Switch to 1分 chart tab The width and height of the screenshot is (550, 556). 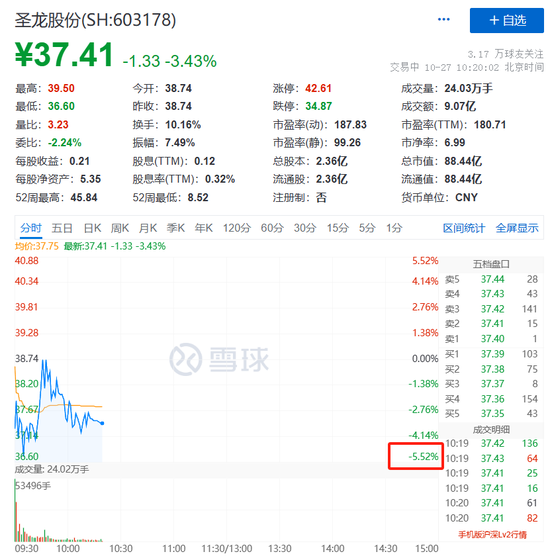coord(394,228)
